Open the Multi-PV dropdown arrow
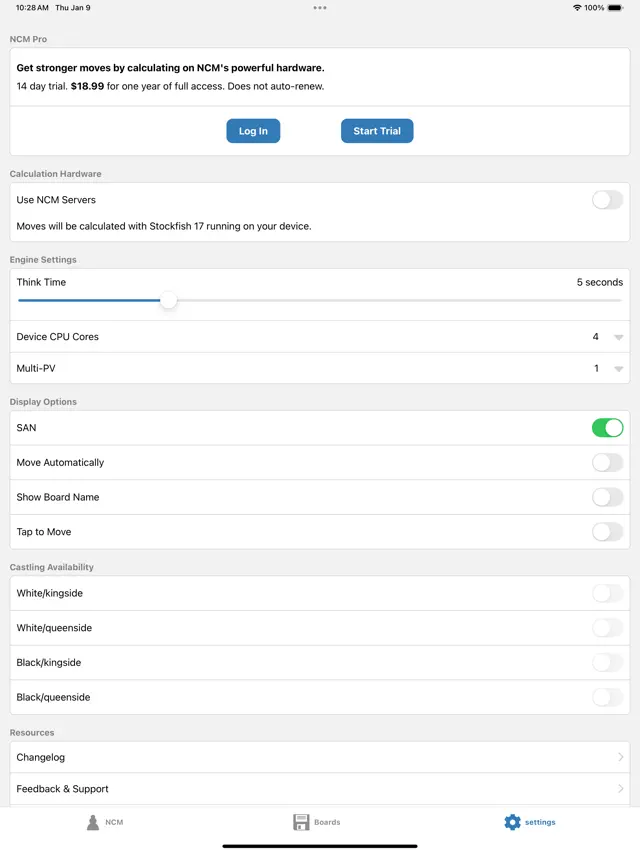The image size is (640, 853). pyautogui.click(x=618, y=369)
